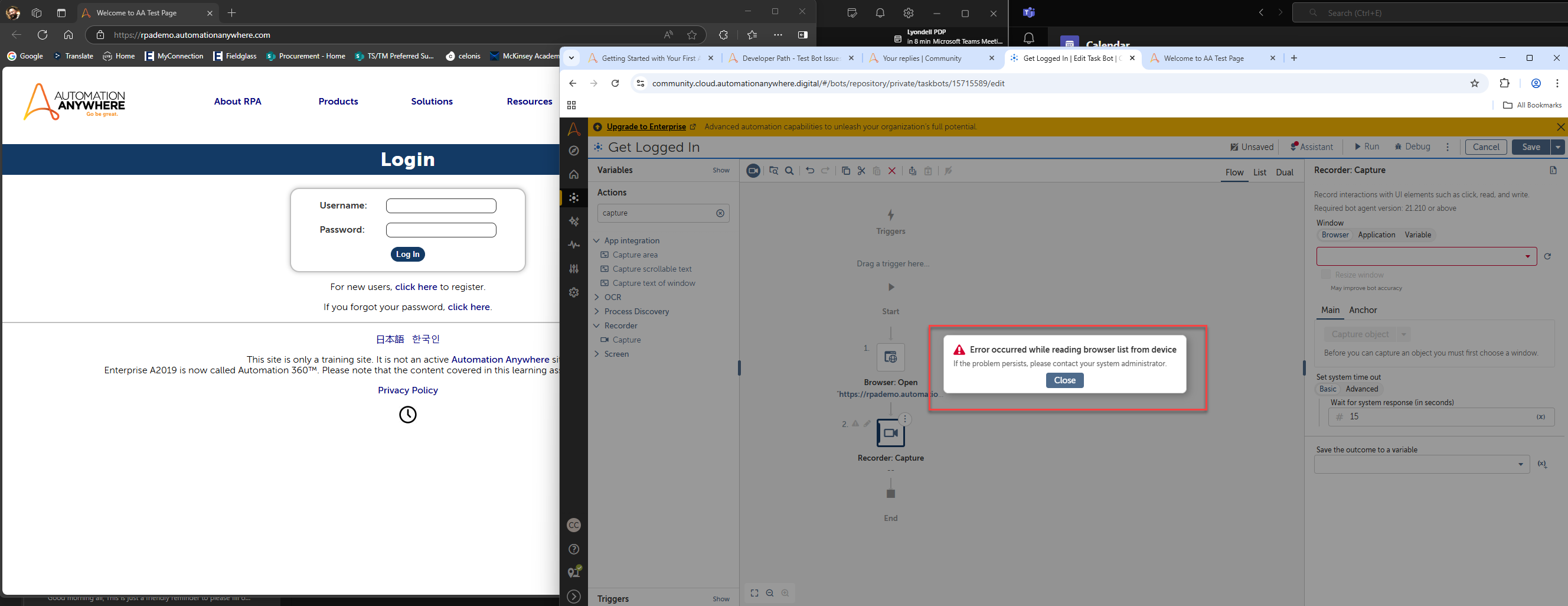
Task: Run the bot
Action: click(x=1367, y=147)
